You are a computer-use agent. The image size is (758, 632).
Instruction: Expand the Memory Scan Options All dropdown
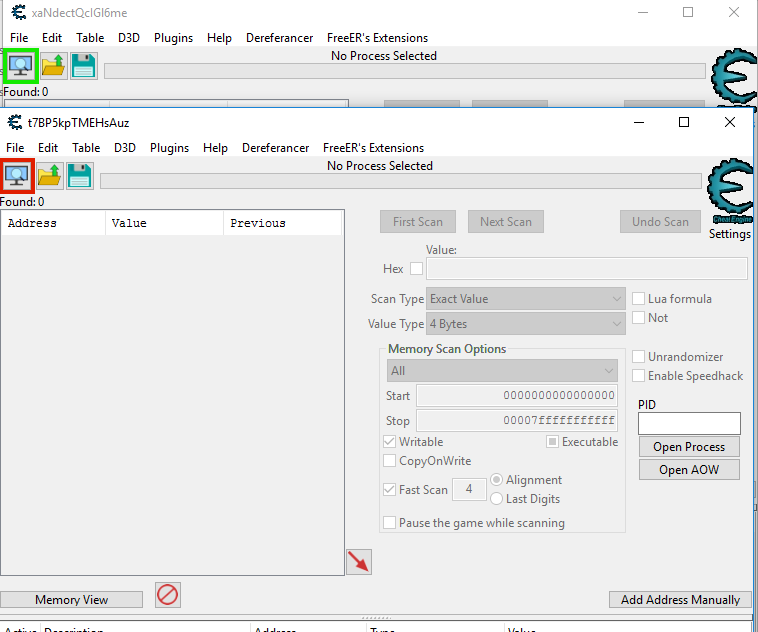click(x=502, y=371)
